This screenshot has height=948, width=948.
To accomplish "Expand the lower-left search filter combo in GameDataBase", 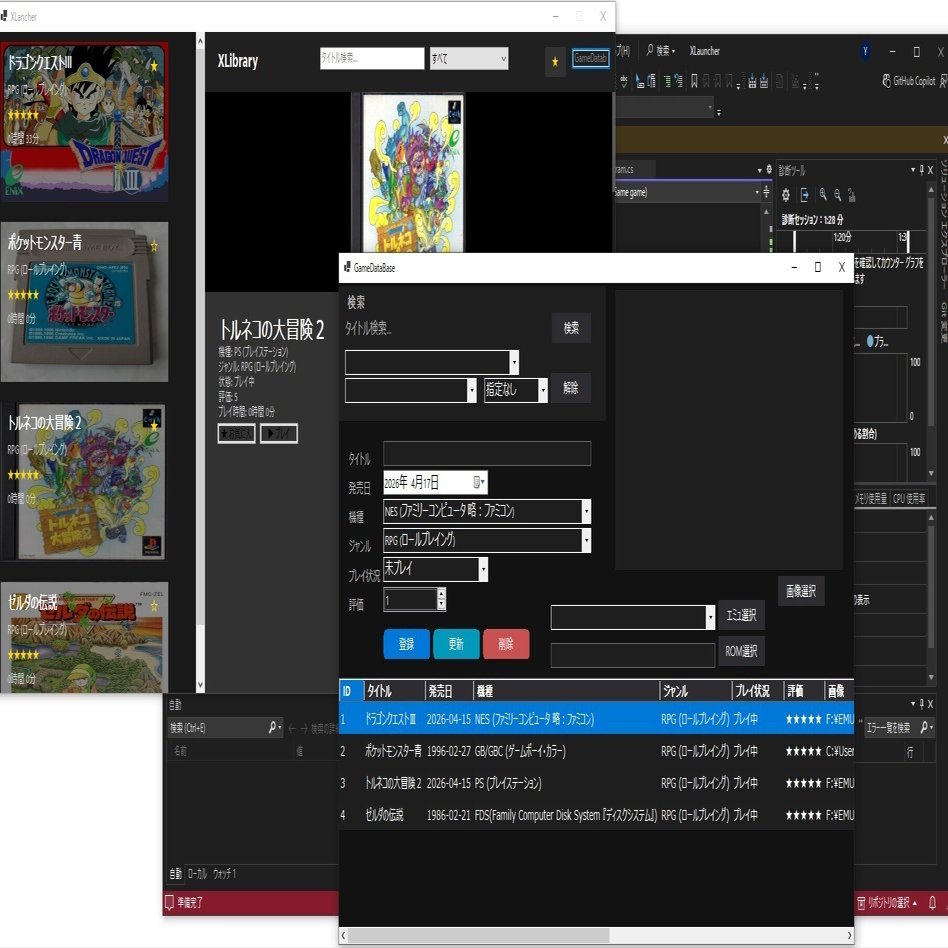I will (411, 390).
